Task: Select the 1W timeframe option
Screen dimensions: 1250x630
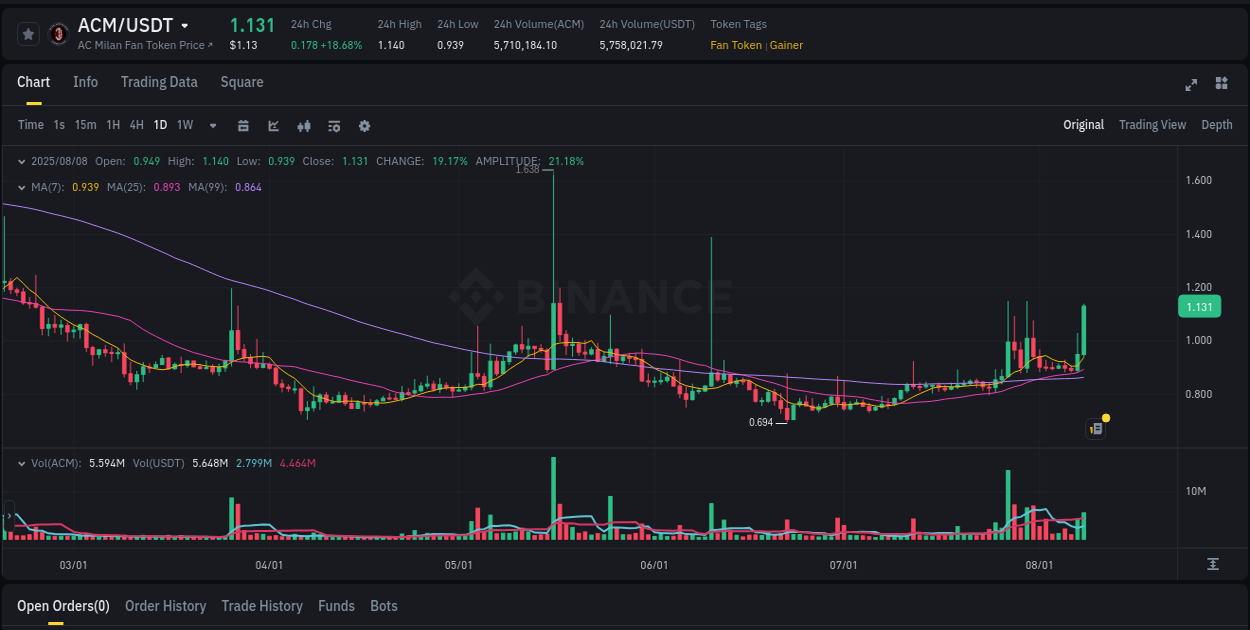Action: [184, 125]
